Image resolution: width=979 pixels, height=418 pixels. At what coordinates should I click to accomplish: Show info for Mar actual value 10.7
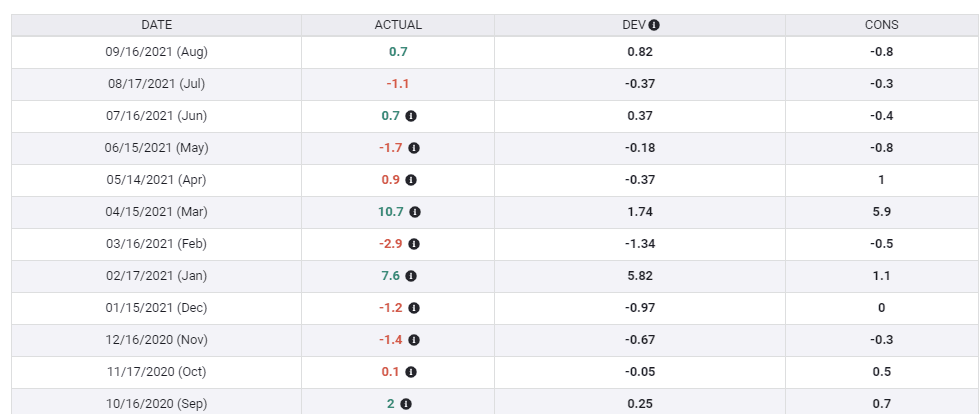[415, 212]
